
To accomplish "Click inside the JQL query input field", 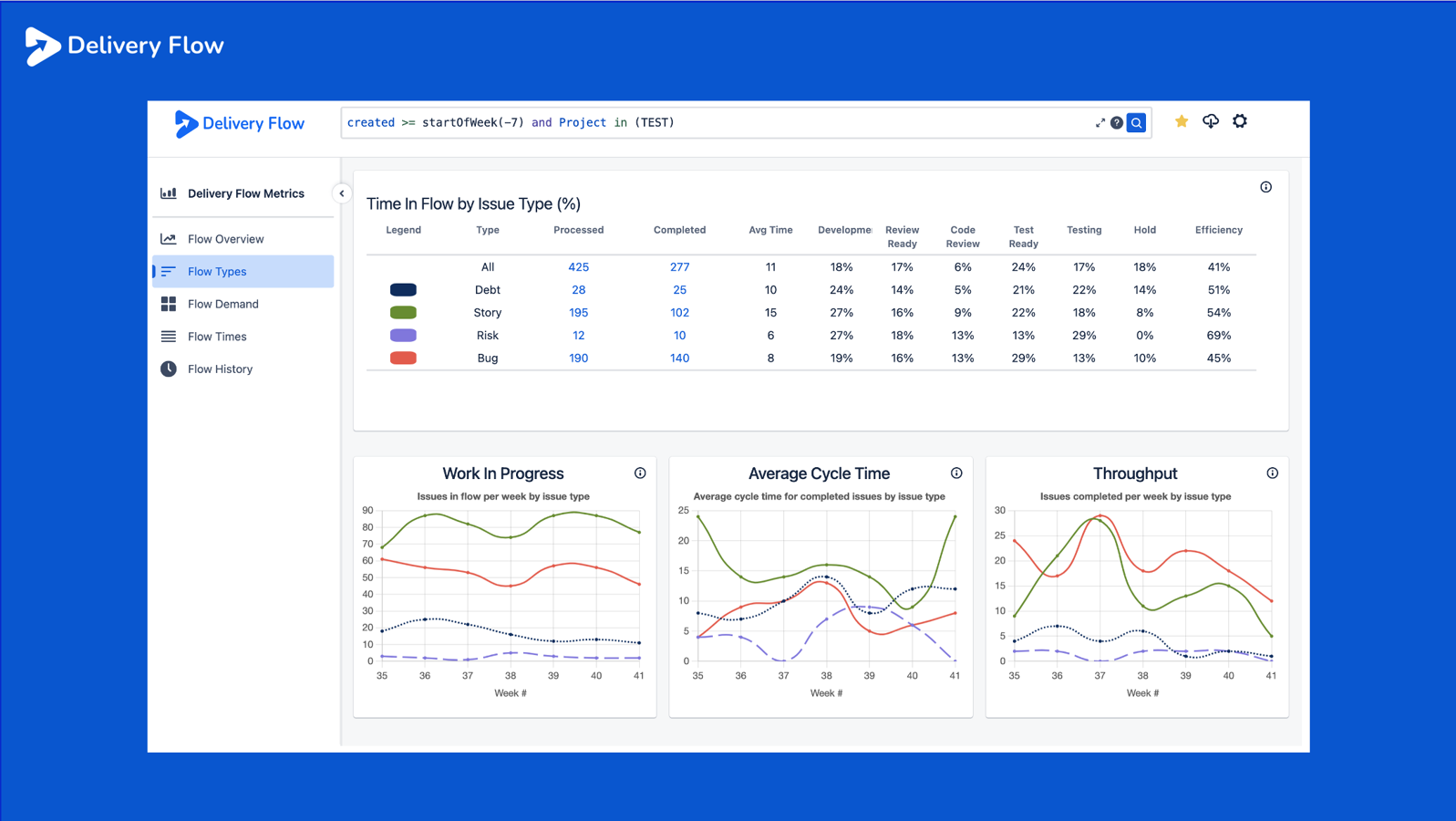I will pos(716,122).
